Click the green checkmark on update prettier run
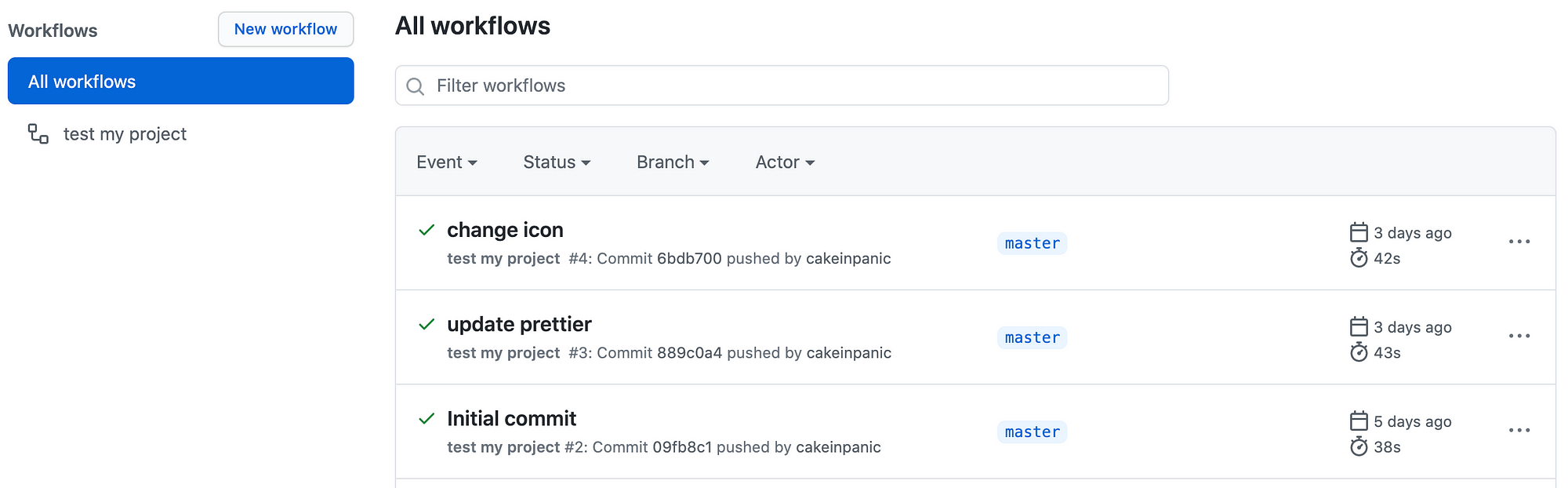The width and height of the screenshot is (1568, 488). point(426,324)
